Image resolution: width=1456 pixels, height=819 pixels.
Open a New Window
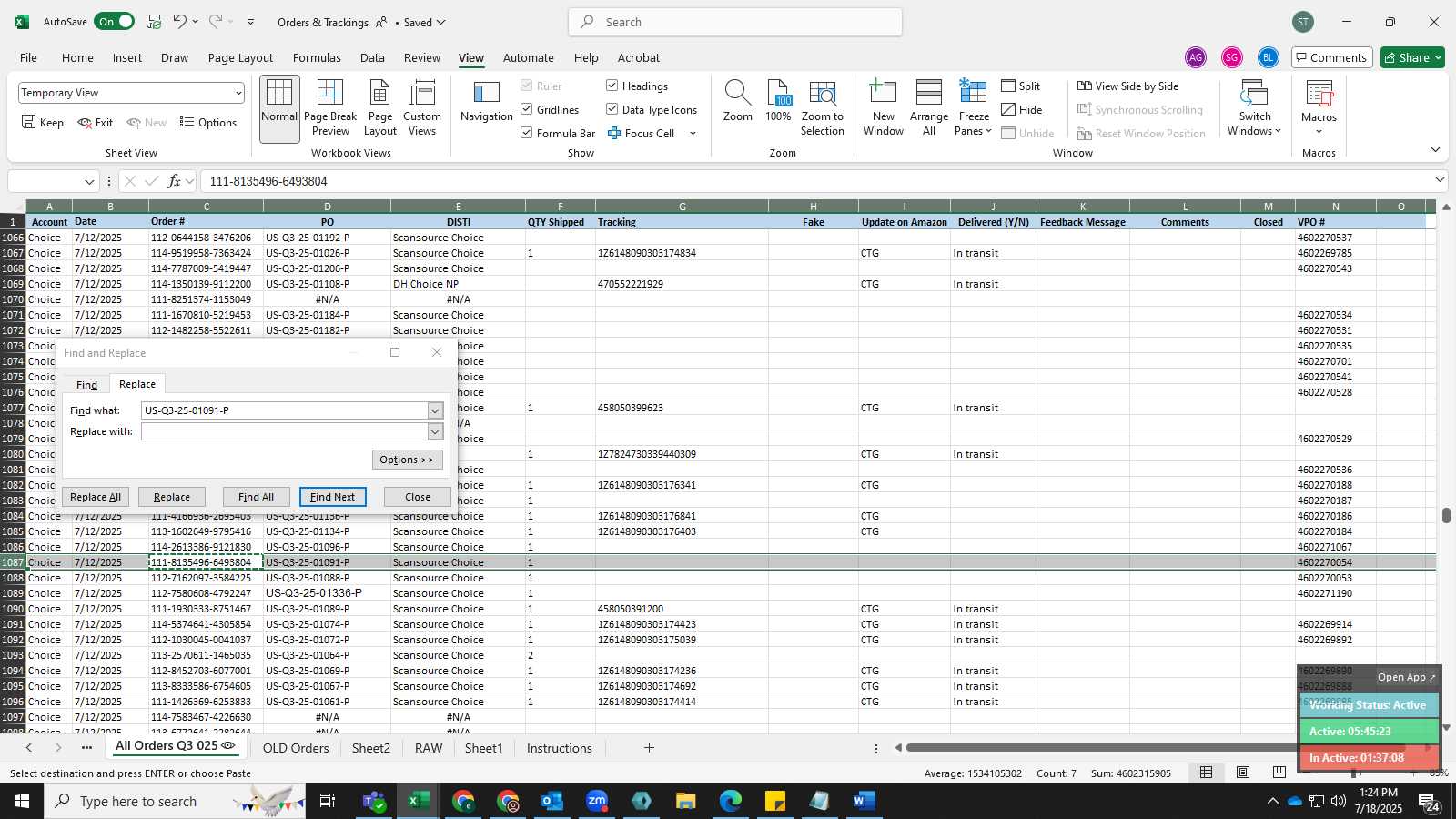[x=884, y=108]
